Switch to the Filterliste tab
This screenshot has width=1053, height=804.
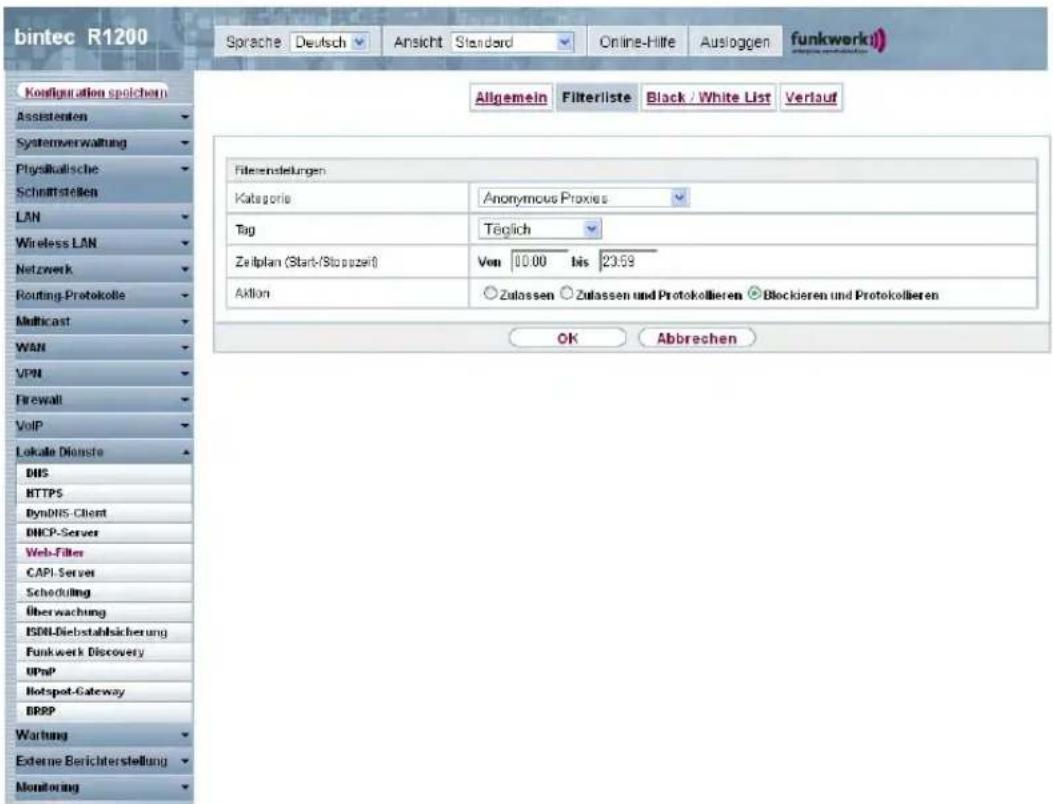click(596, 98)
